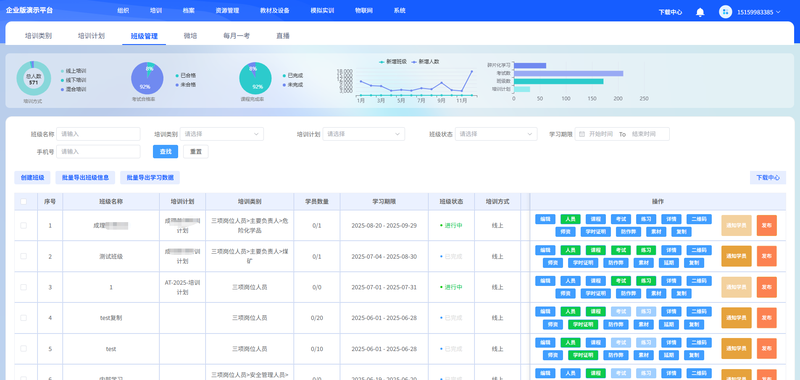This screenshot has width=800, height=380.
Task: Hide the 新增班级 series via its legend
Action: [x=392, y=62]
